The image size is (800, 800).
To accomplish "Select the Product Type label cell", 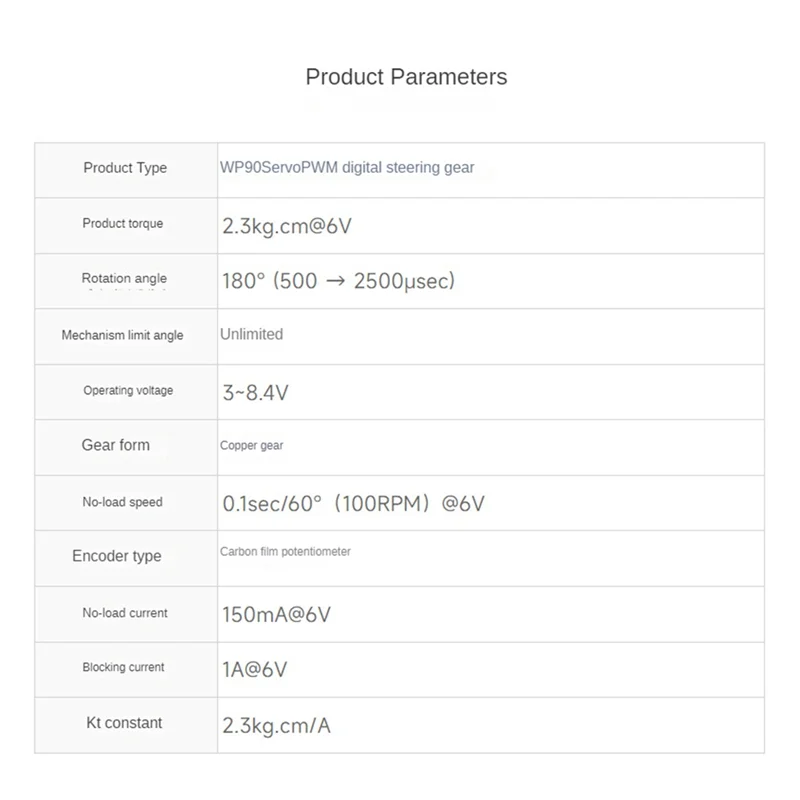I will click(x=125, y=168).
